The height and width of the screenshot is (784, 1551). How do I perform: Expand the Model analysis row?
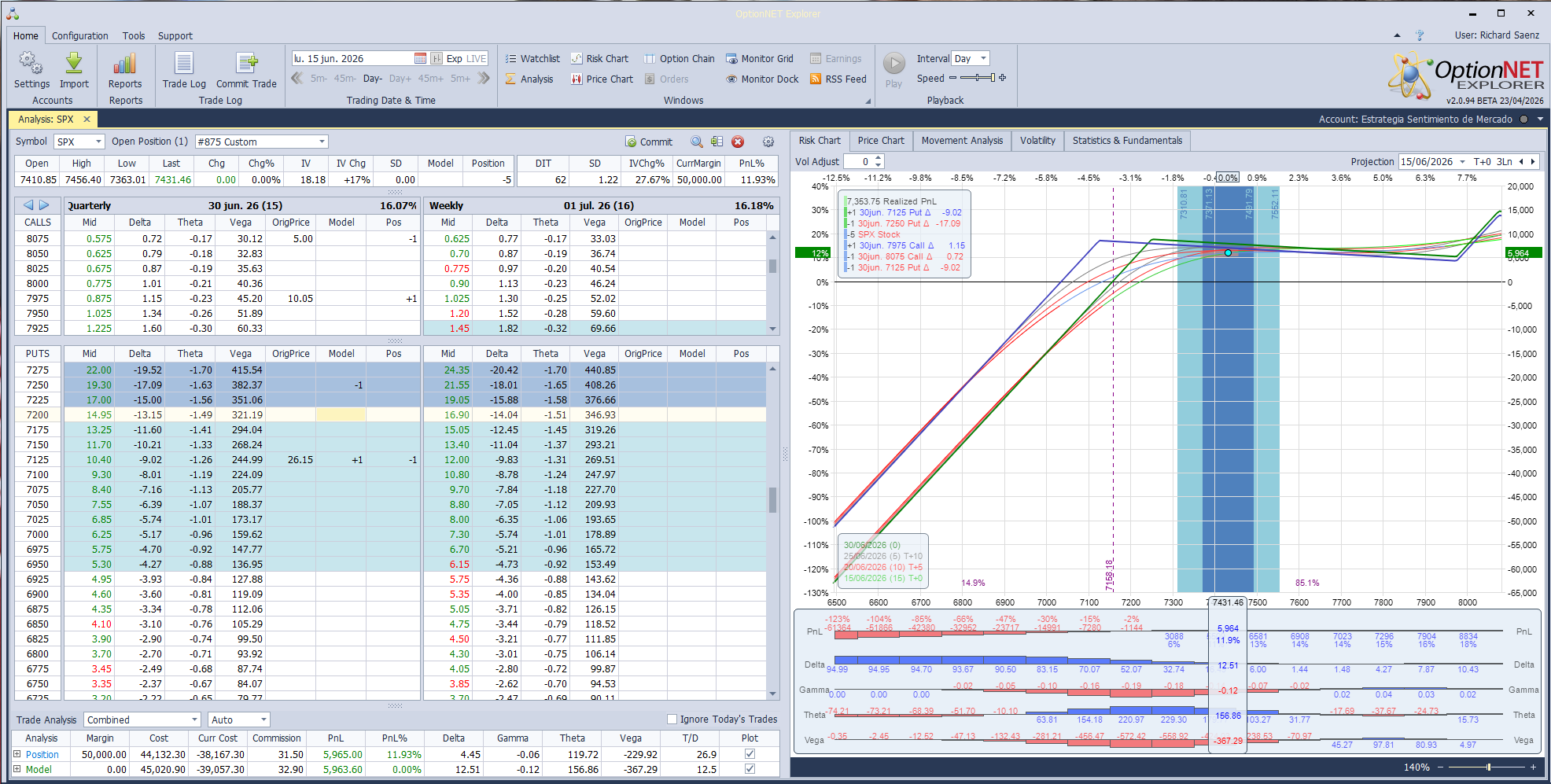[x=17, y=769]
